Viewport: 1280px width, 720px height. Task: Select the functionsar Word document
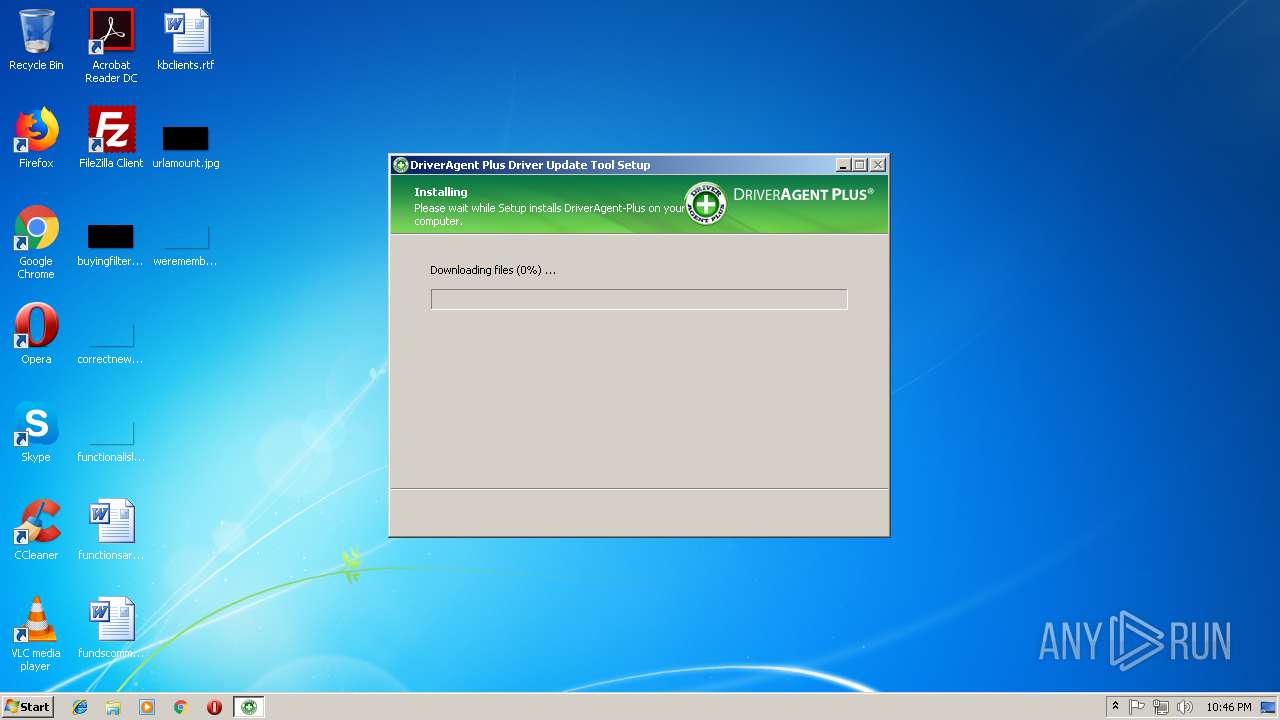(111, 530)
